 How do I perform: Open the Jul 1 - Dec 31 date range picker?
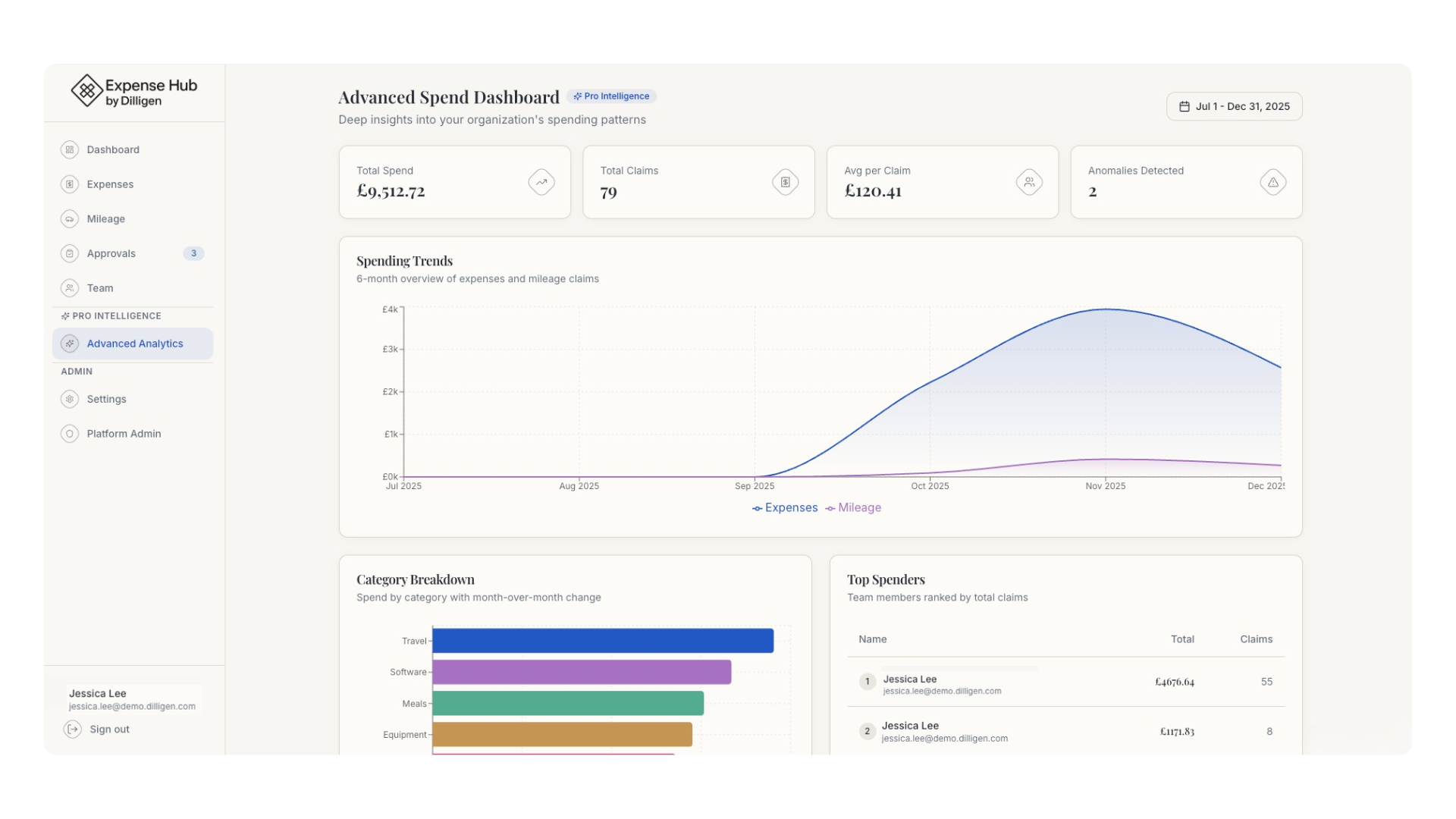1234,106
